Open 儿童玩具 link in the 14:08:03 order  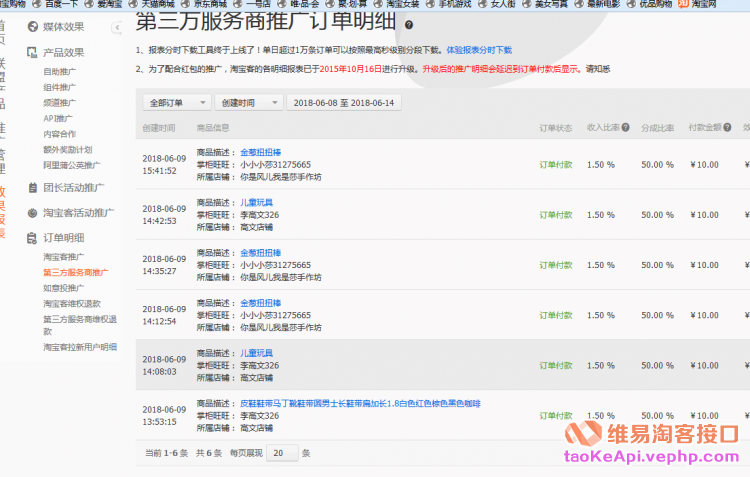point(256,353)
